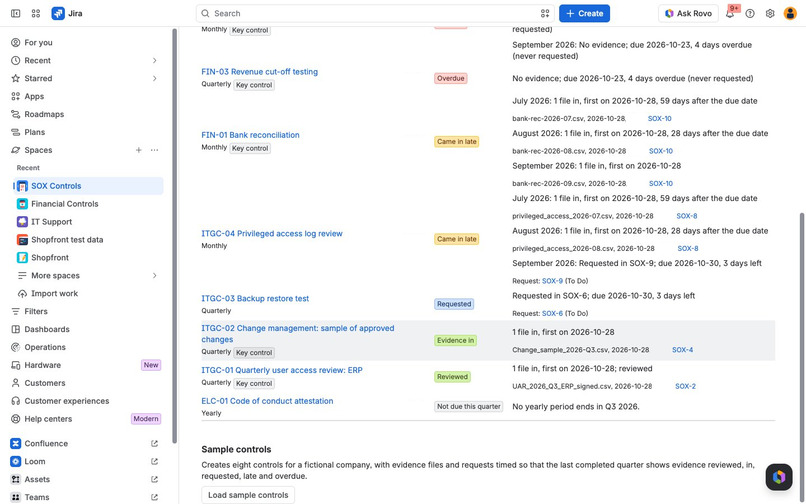Click the Confluence app icon

click(15, 443)
